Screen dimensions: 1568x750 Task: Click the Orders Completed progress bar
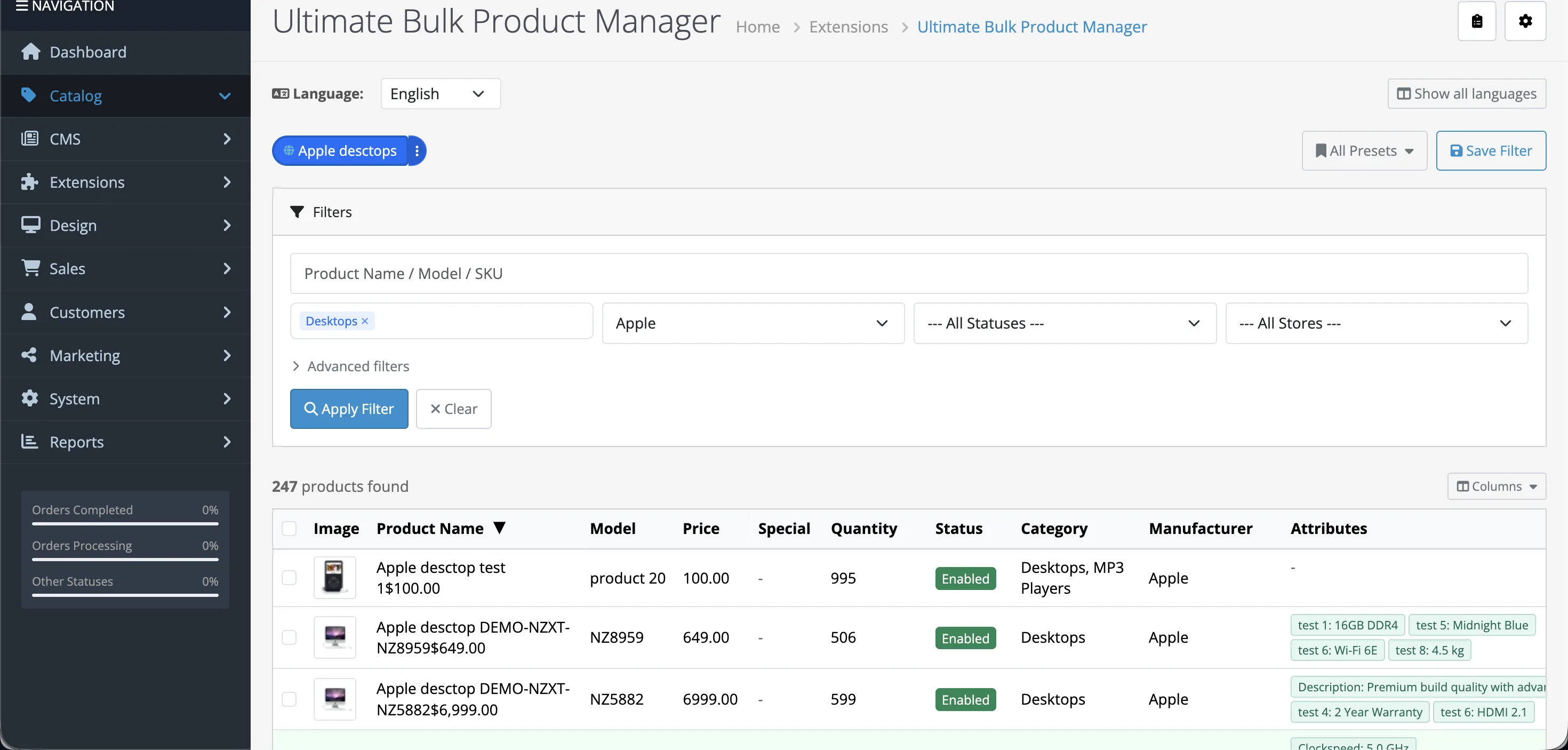[125, 523]
